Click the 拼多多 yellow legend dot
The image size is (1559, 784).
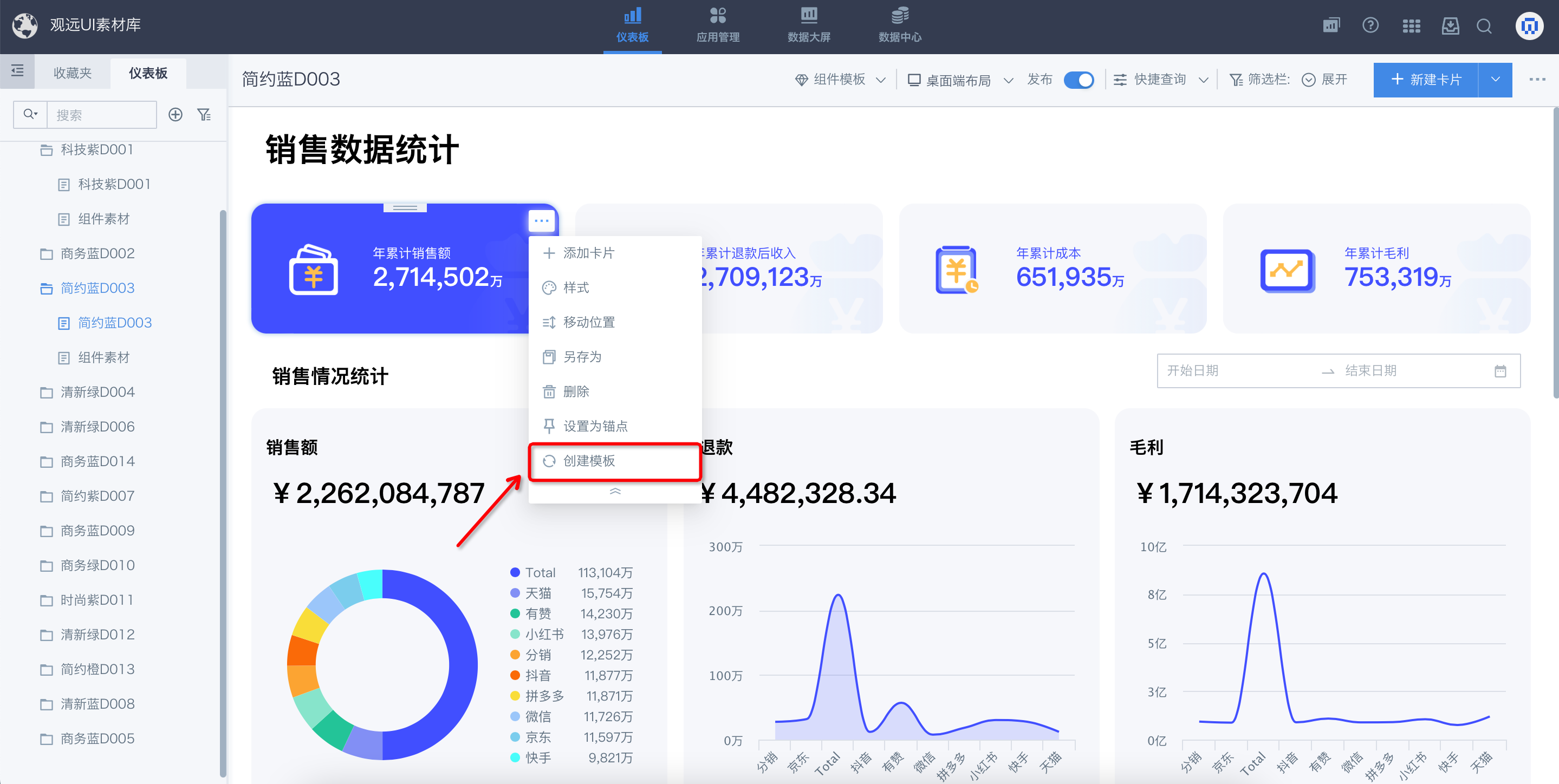[515, 696]
